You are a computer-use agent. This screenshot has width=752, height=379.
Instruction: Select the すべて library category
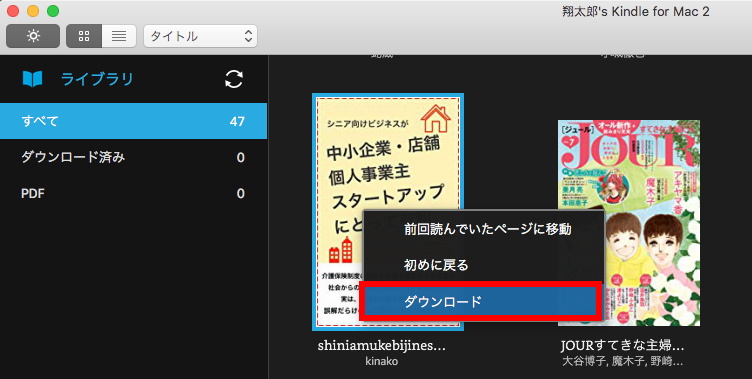point(133,121)
